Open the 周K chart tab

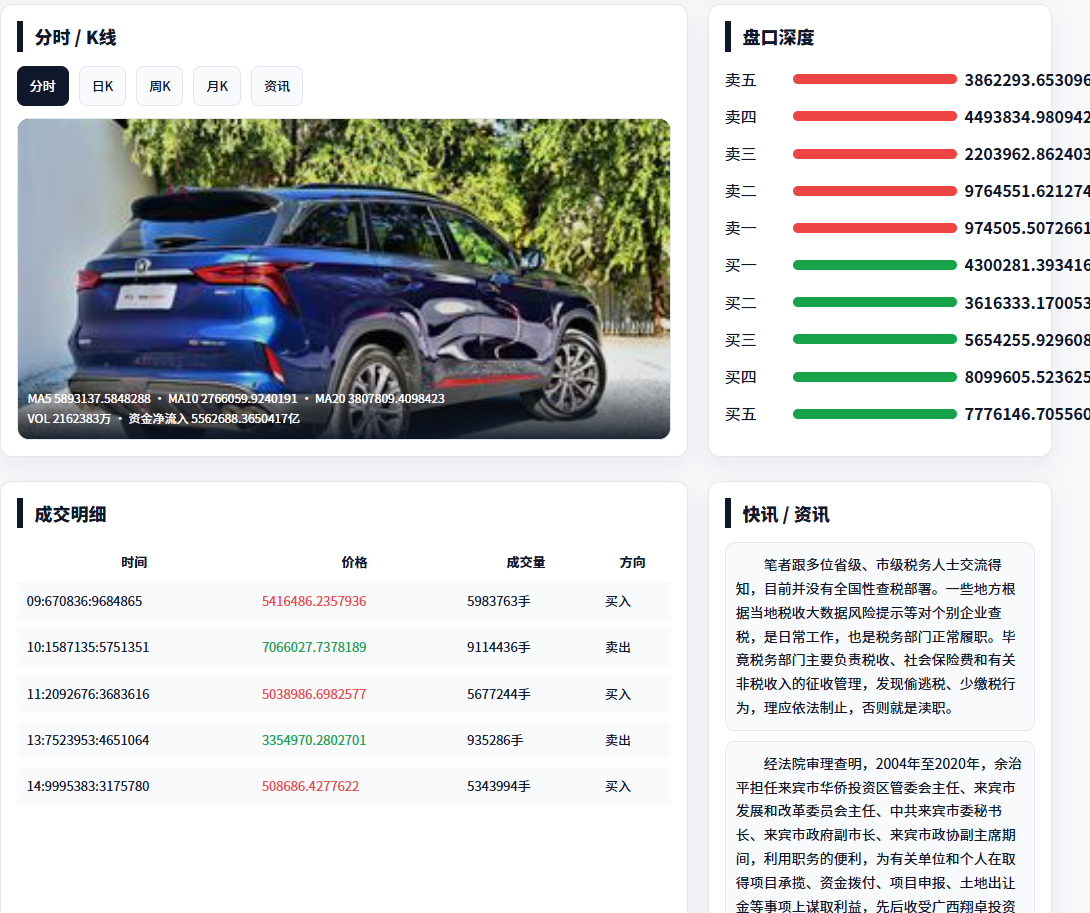click(x=159, y=86)
